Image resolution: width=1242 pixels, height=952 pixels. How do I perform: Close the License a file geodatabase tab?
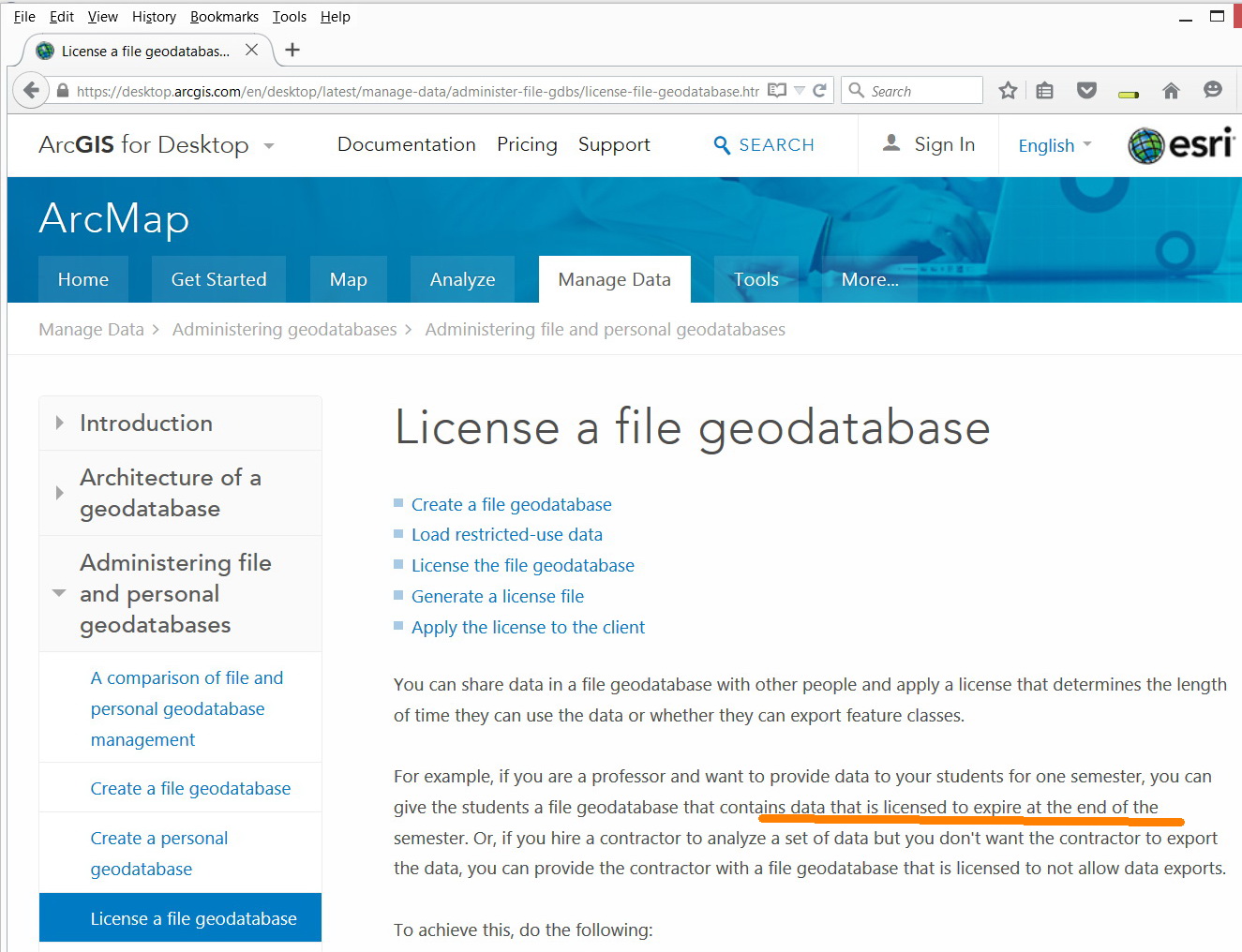251,50
